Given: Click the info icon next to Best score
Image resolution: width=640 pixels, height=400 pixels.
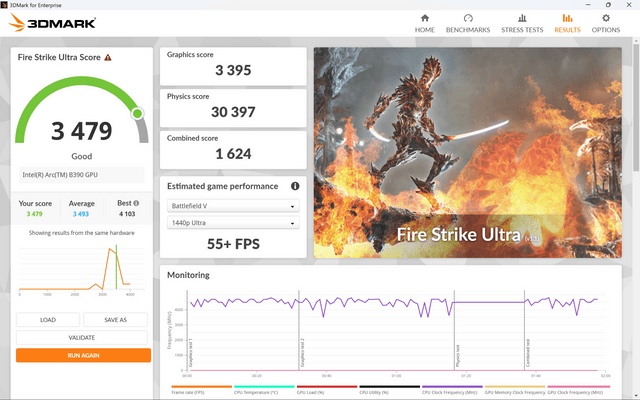Looking at the screenshot, I should (x=136, y=203).
